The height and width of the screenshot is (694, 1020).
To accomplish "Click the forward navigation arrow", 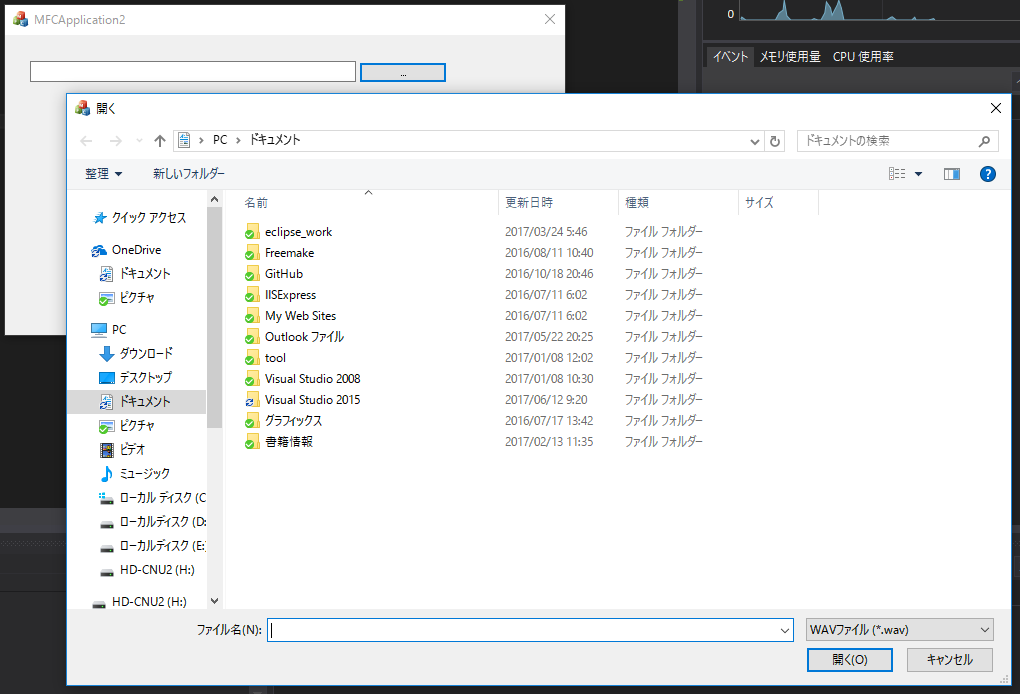I will [x=115, y=140].
